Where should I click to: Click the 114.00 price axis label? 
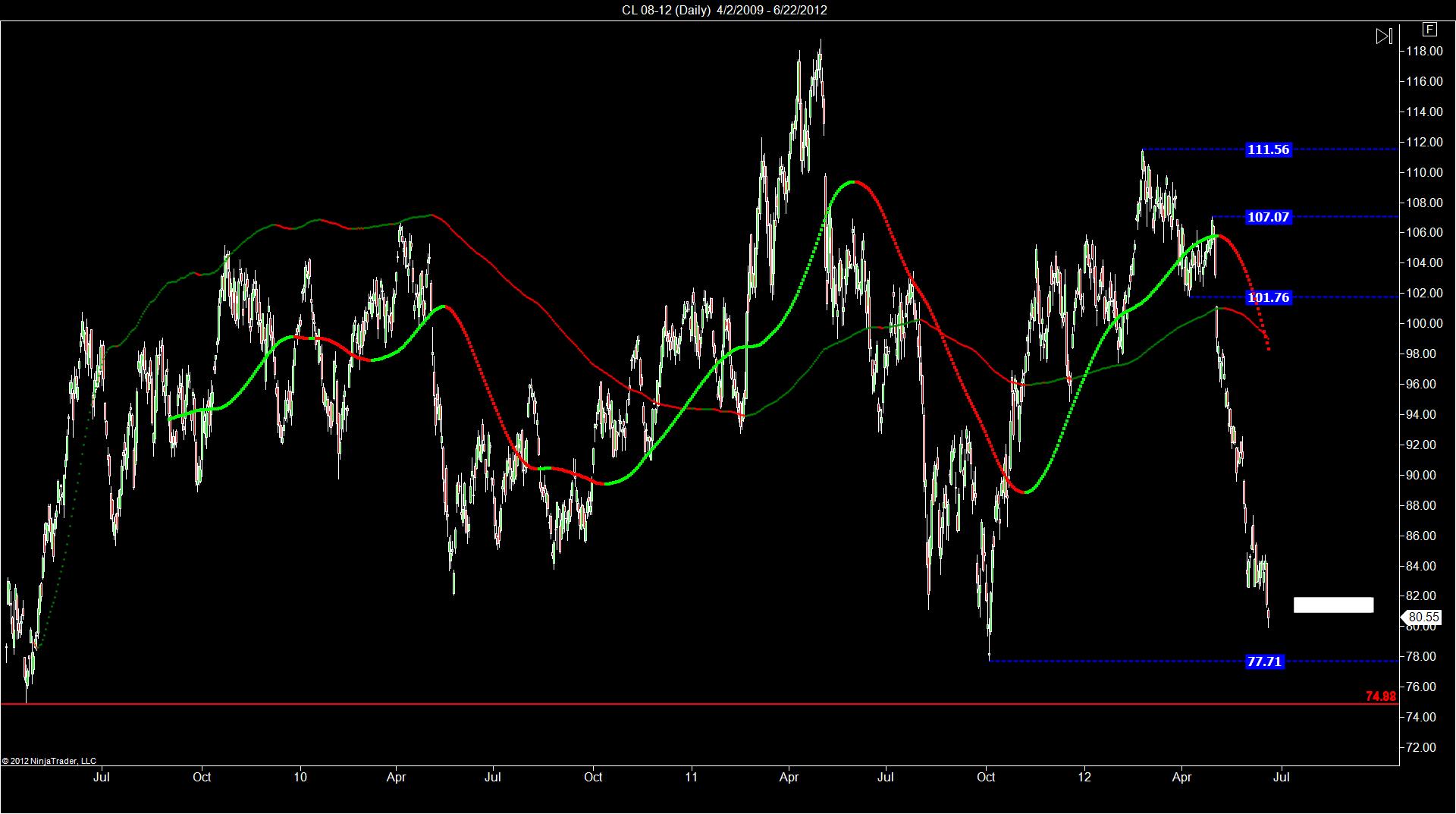click(1424, 112)
